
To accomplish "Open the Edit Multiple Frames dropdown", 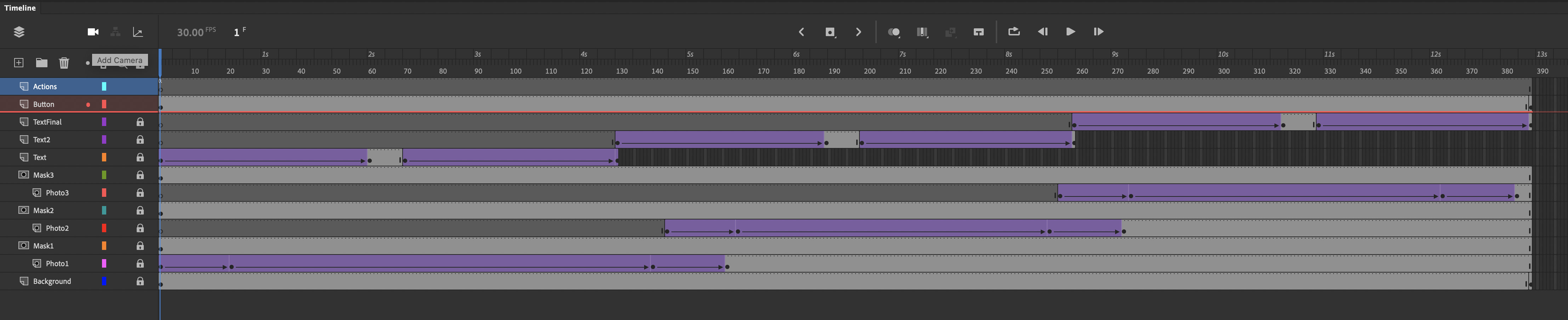I will point(922,32).
